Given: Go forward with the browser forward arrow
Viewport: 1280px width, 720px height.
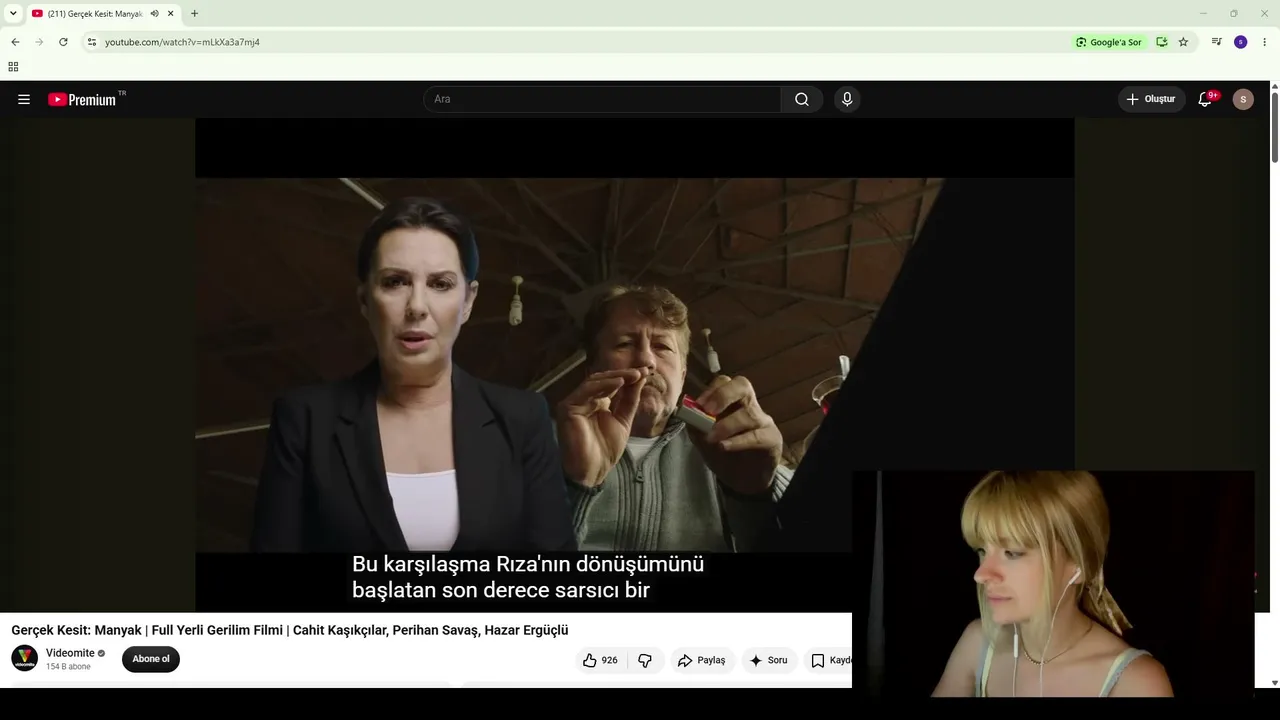Looking at the screenshot, I should tap(39, 42).
